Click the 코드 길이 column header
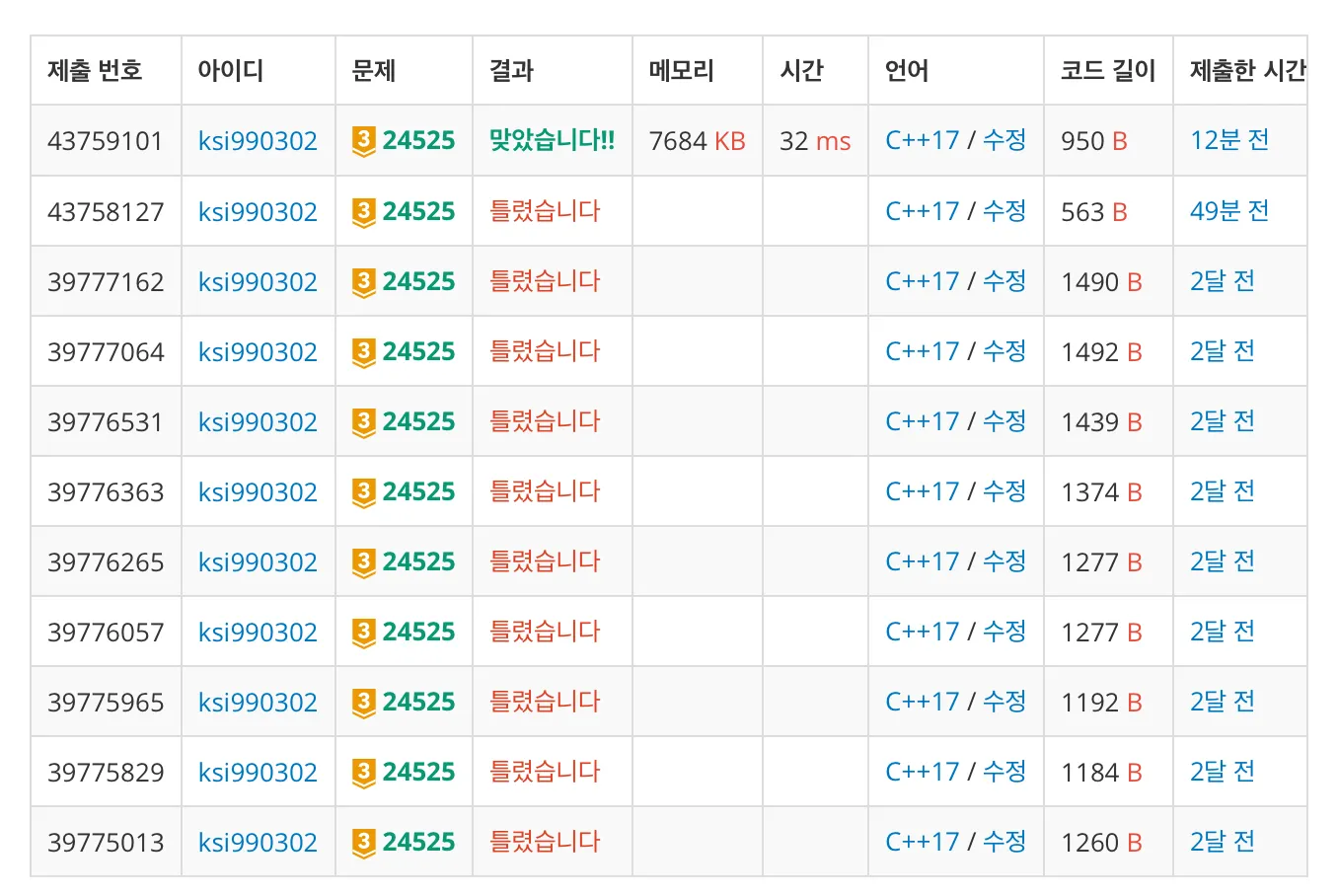Viewport: 1338px width, 896px height. coord(1107,70)
